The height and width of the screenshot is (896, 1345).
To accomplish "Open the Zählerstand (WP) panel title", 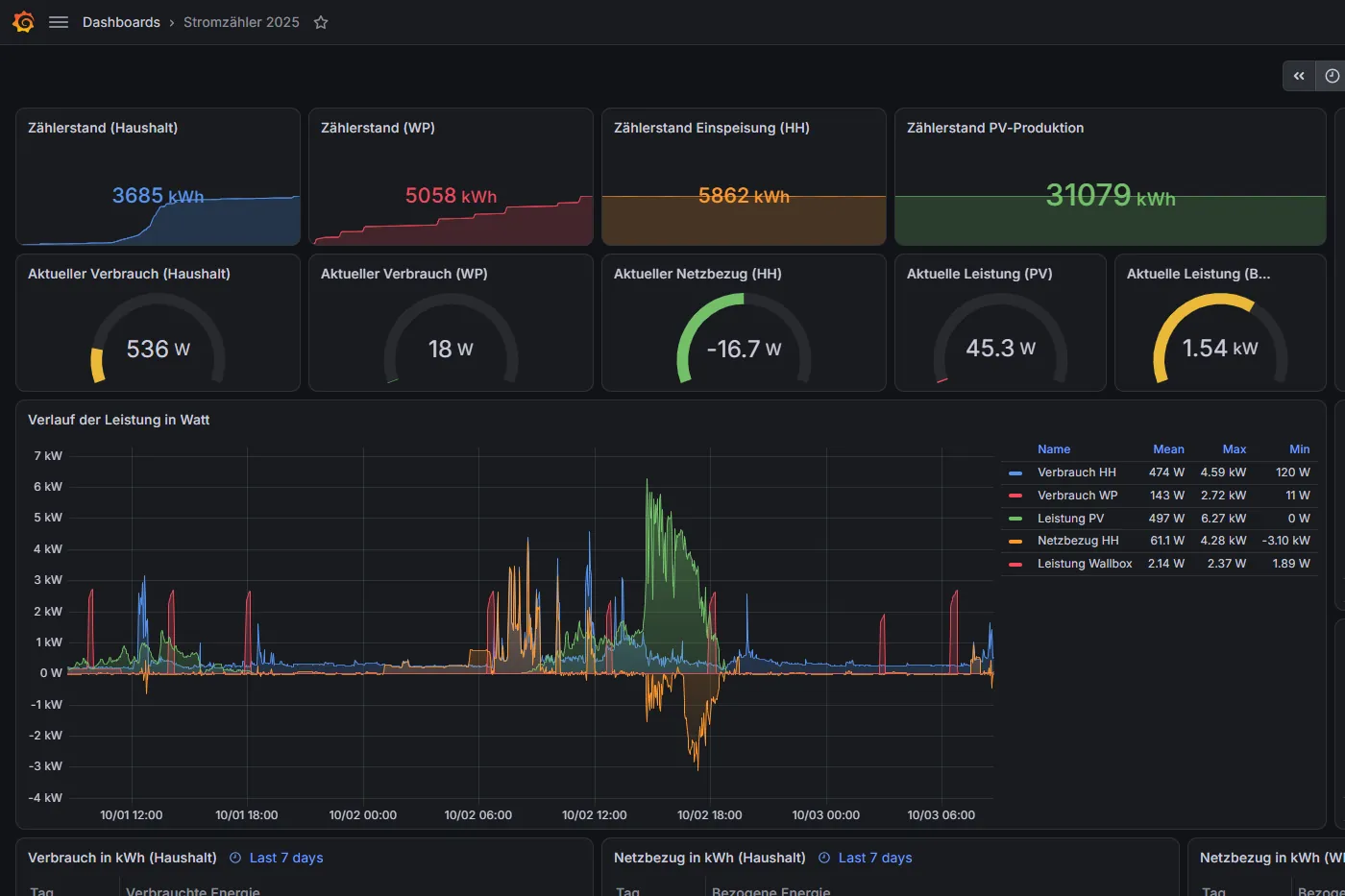I will (x=378, y=128).
